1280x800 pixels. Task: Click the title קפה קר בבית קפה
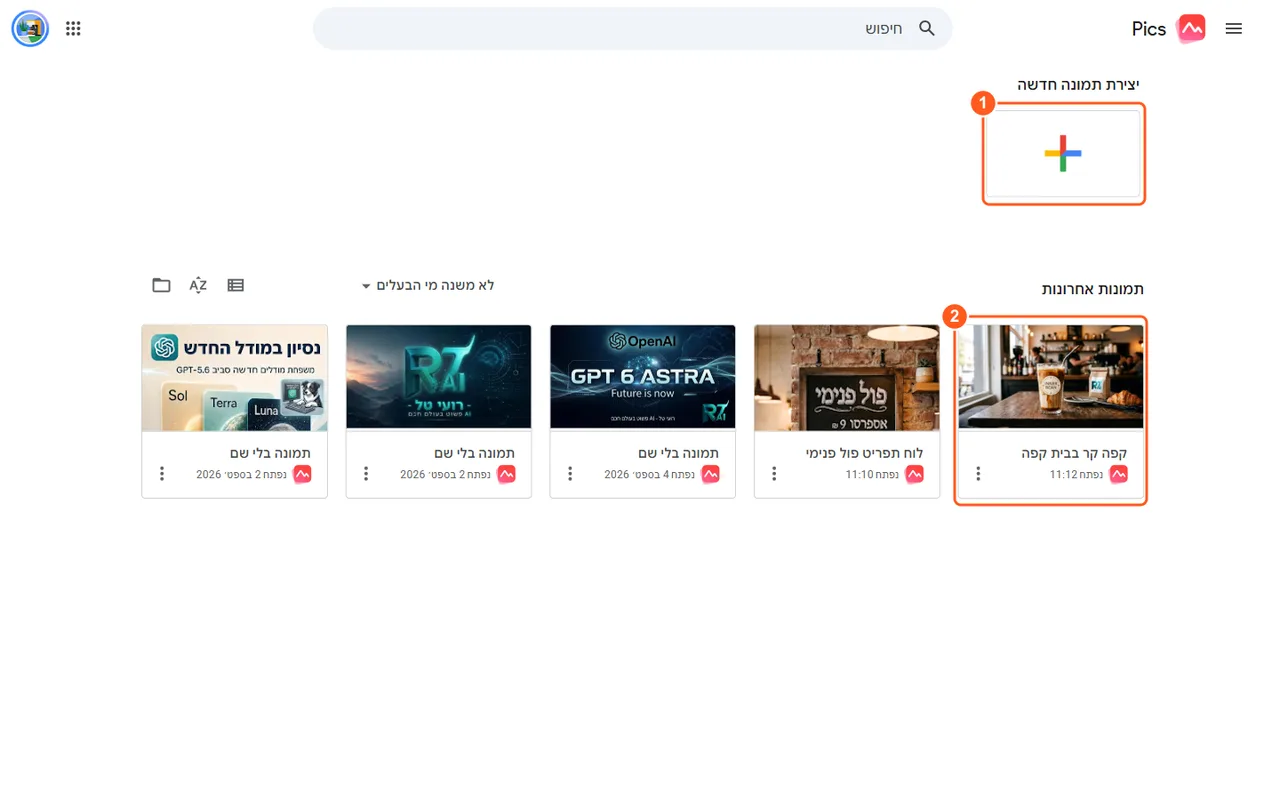(x=1074, y=453)
